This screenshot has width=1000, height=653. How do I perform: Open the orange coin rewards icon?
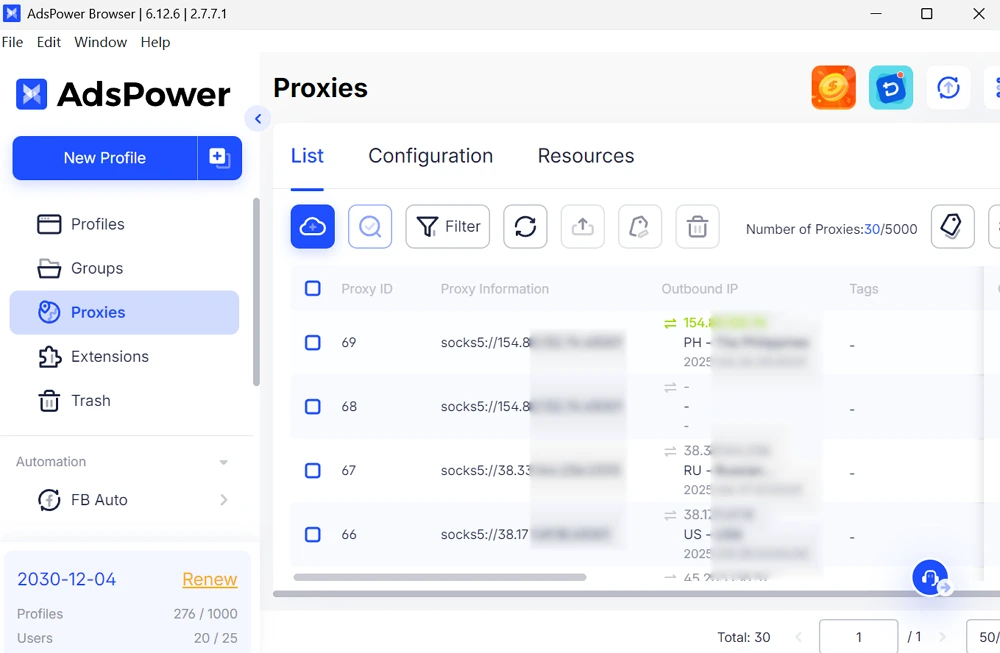[834, 87]
